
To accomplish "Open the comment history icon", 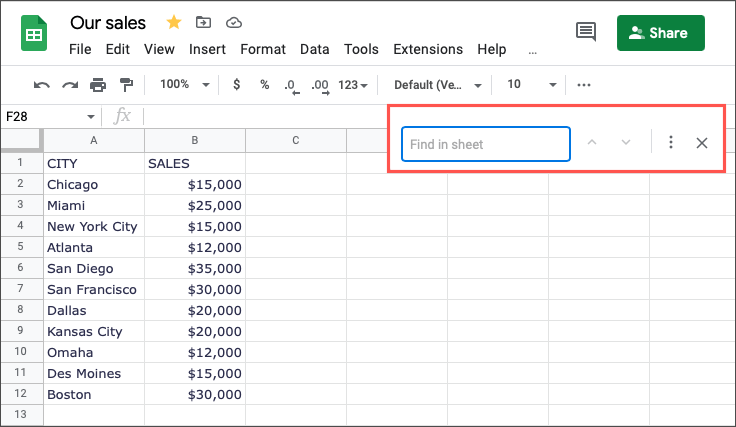I will point(586,32).
